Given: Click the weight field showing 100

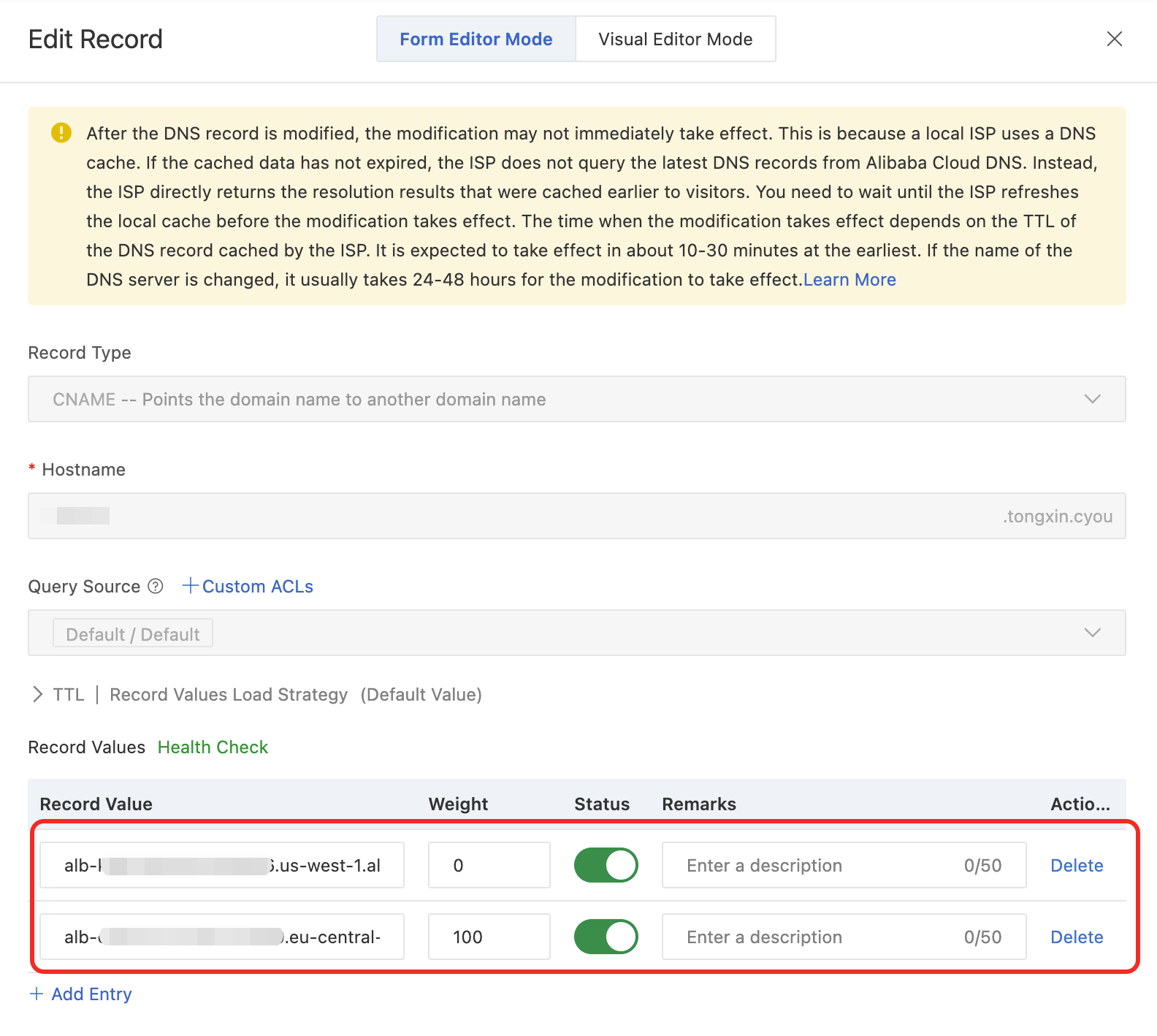Looking at the screenshot, I should (x=489, y=937).
